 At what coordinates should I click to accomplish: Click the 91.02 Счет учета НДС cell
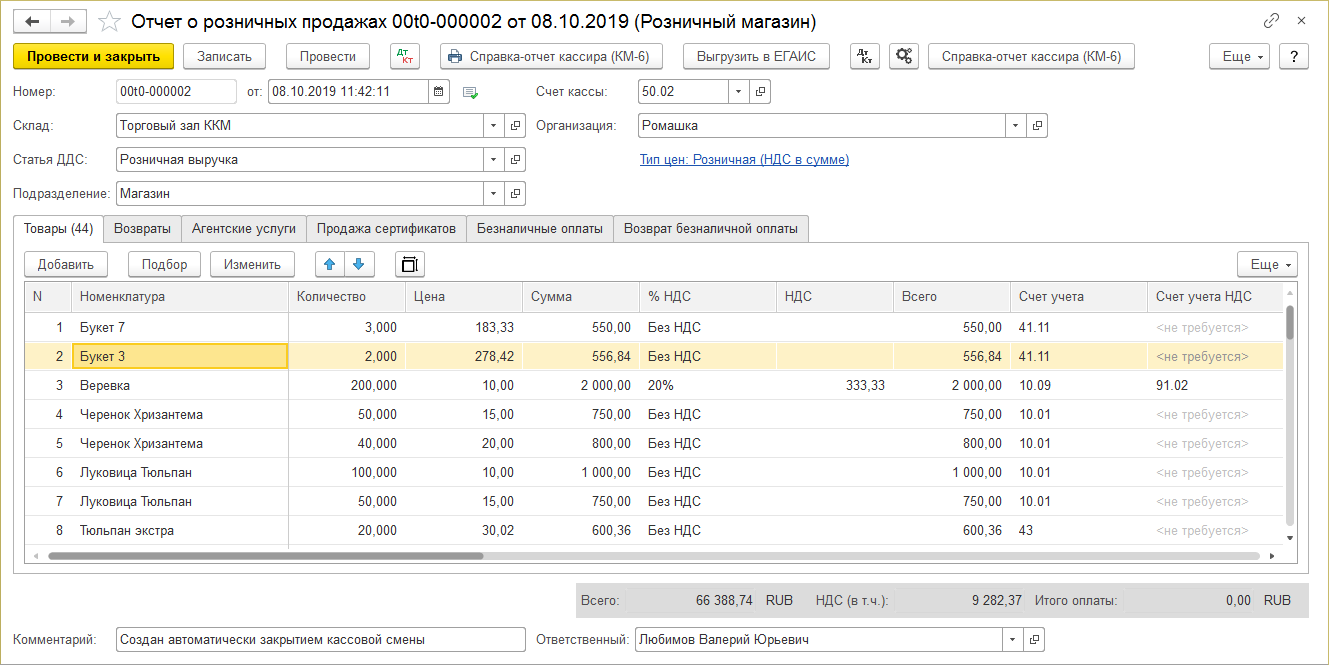coord(1215,385)
